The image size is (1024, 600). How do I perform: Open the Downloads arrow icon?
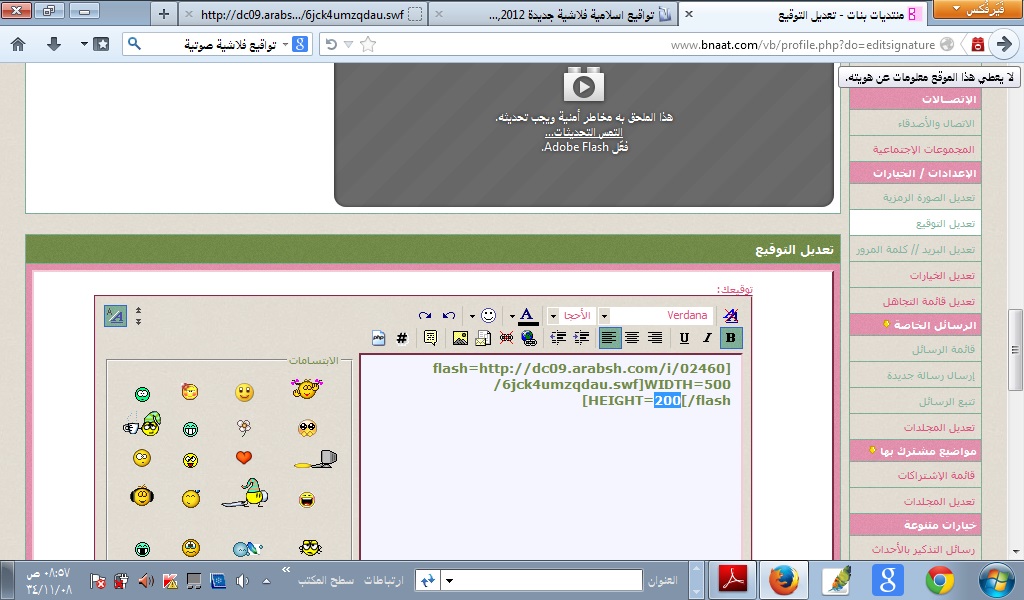coord(54,44)
